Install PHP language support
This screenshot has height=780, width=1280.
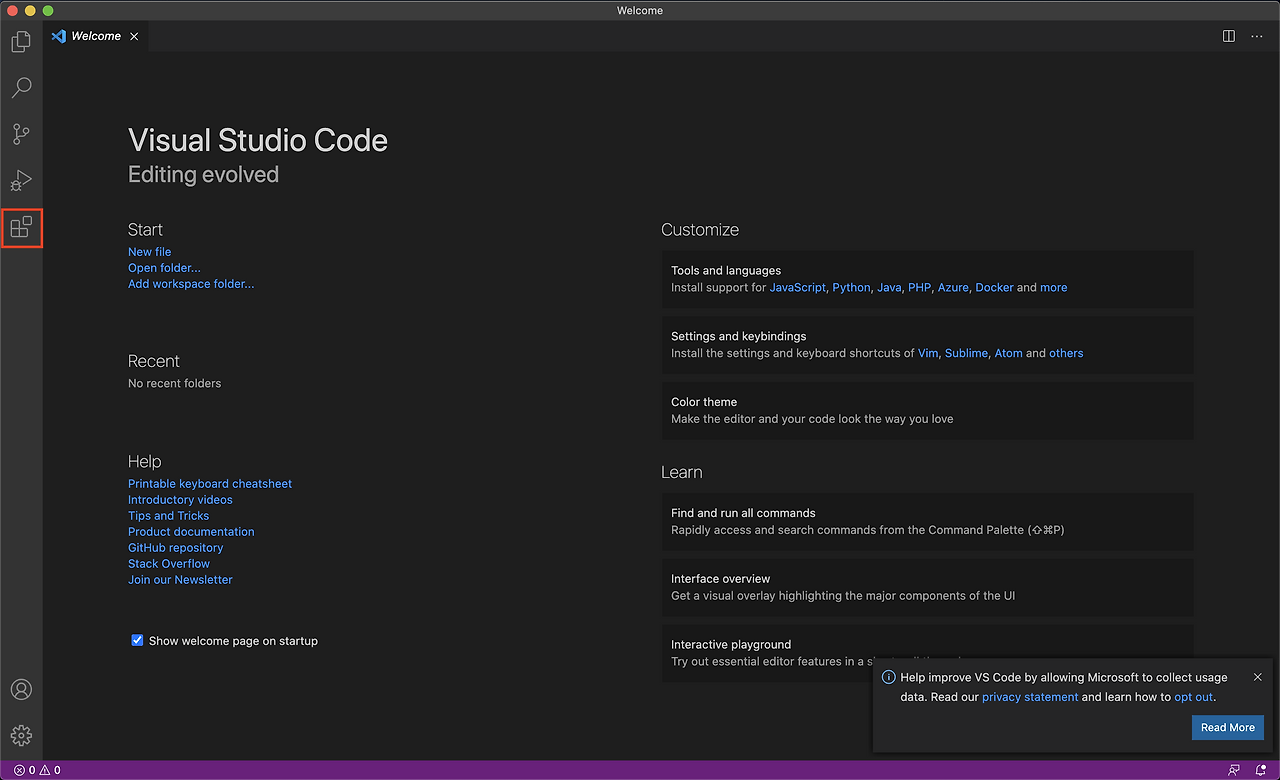click(919, 287)
